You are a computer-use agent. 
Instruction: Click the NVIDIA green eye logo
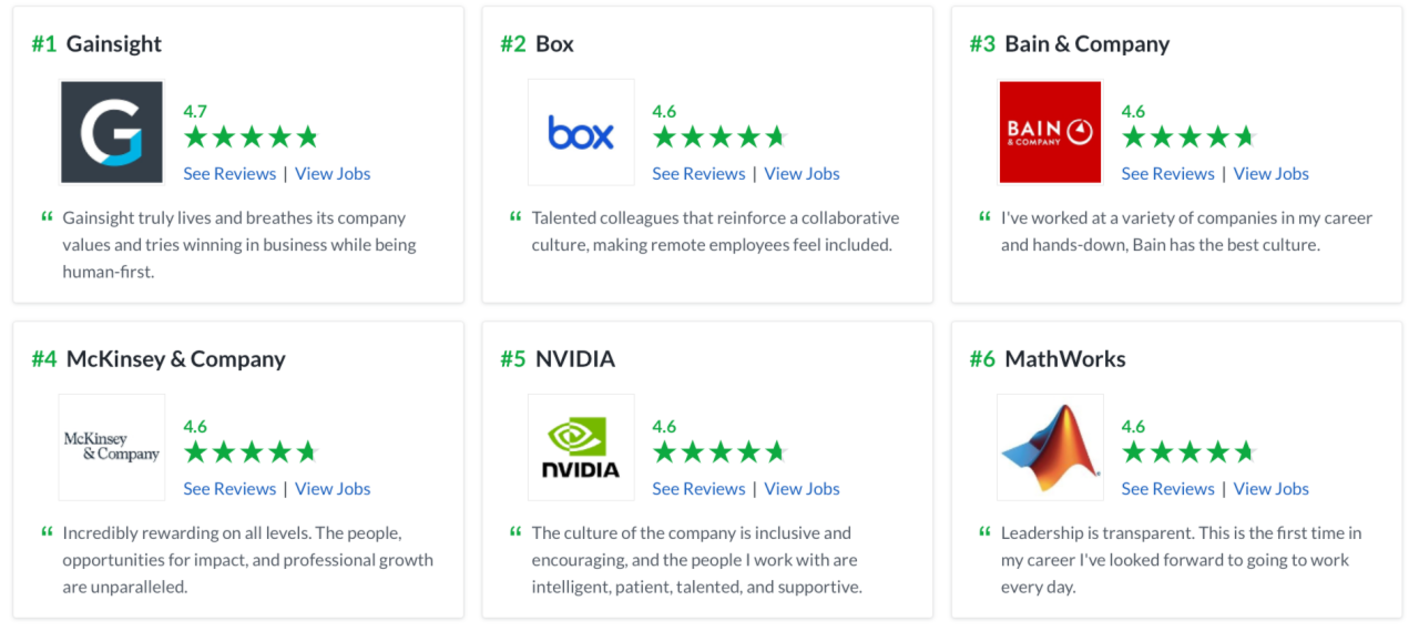coord(581,447)
